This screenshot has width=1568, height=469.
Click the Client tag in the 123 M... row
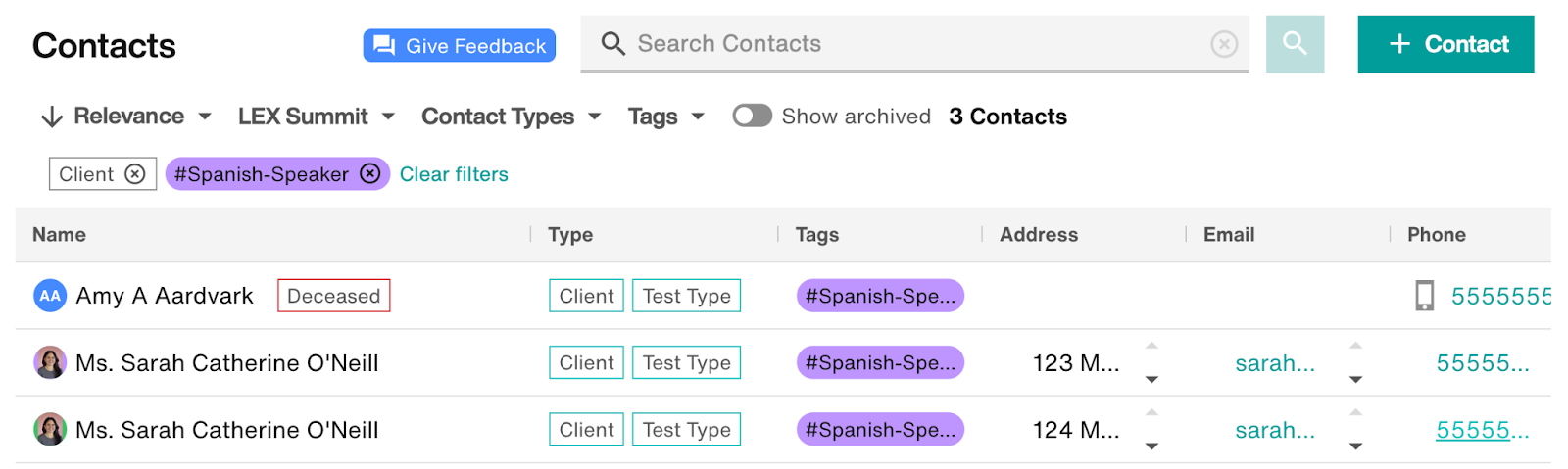[x=586, y=362]
